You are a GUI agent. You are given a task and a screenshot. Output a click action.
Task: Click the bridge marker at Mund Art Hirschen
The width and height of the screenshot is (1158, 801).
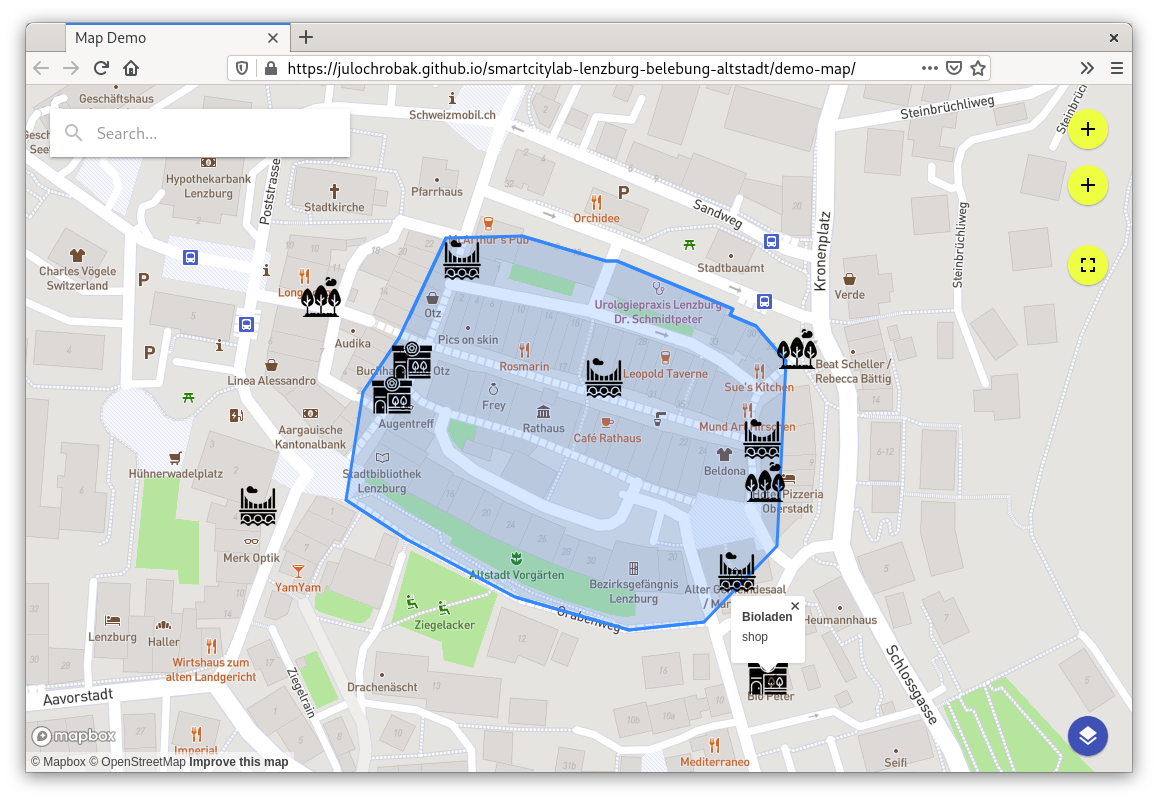tap(761, 439)
